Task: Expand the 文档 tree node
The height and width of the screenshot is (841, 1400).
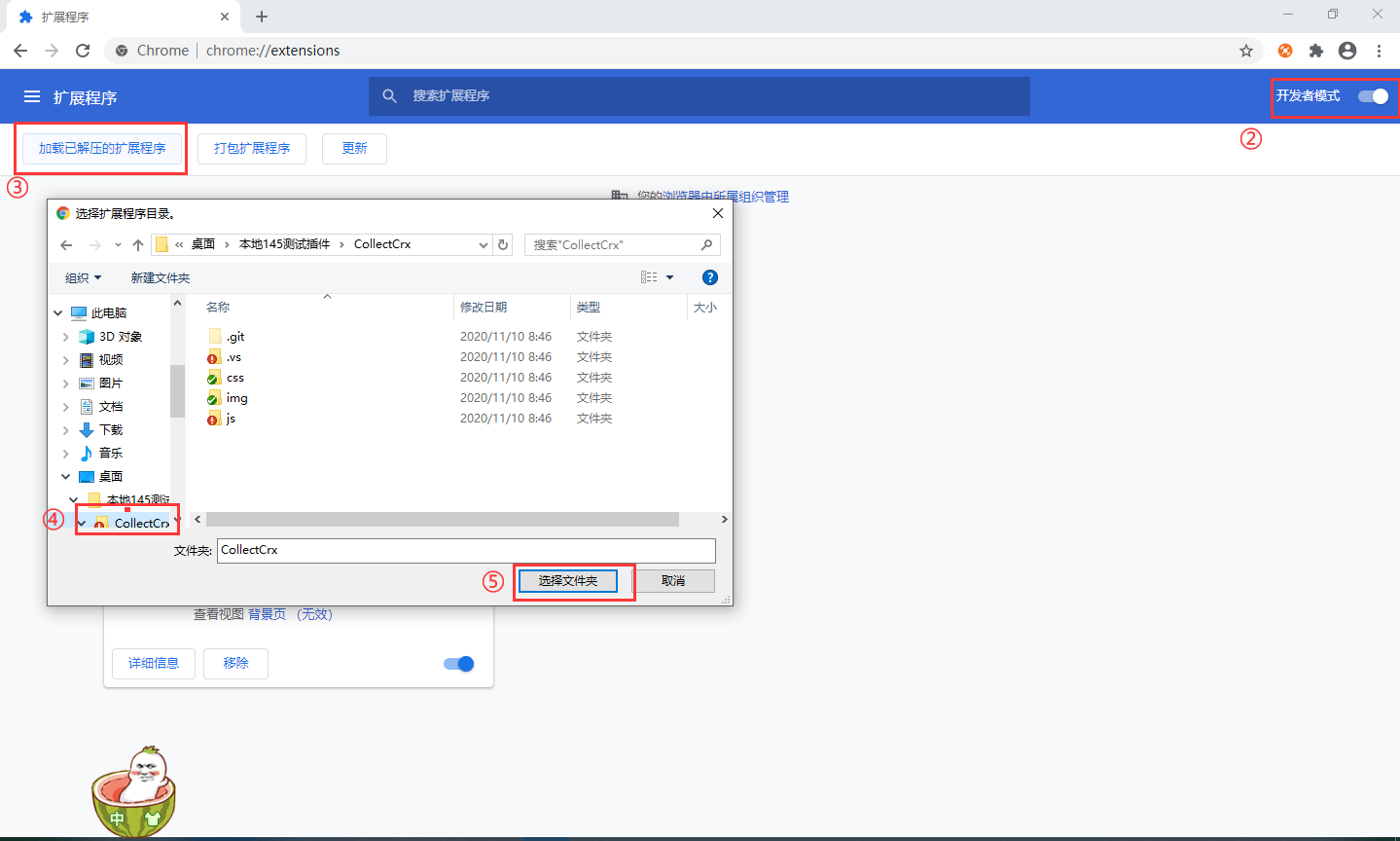Action: coord(66,407)
